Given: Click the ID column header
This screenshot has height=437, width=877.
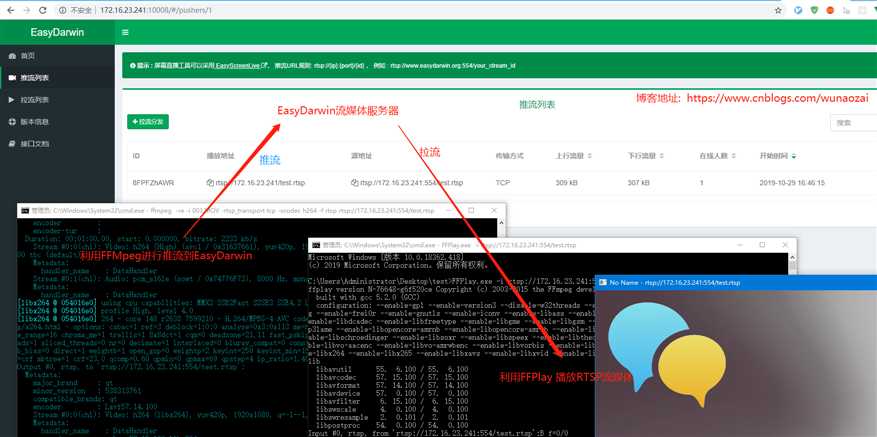Looking at the screenshot, I should coord(136,156).
